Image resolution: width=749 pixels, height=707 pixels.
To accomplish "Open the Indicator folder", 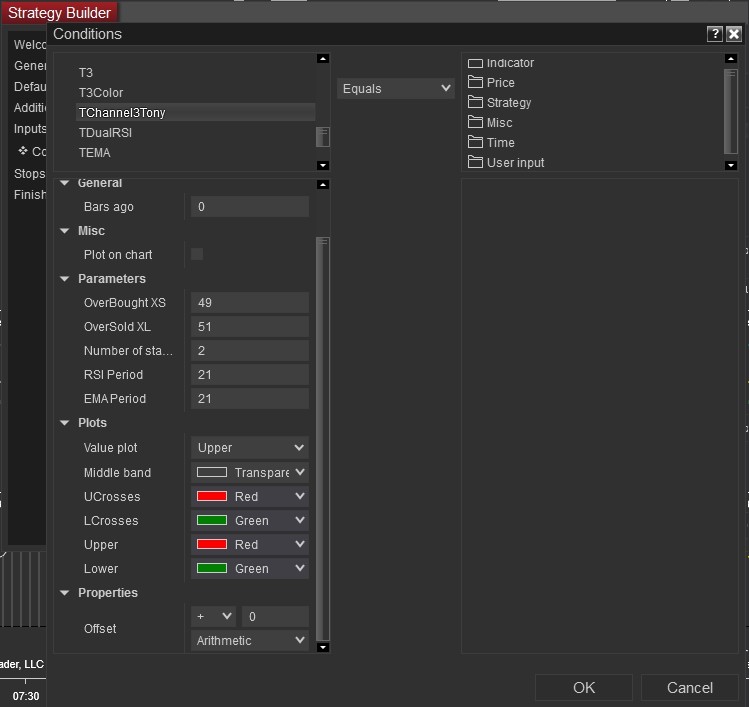I will click(501, 63).
